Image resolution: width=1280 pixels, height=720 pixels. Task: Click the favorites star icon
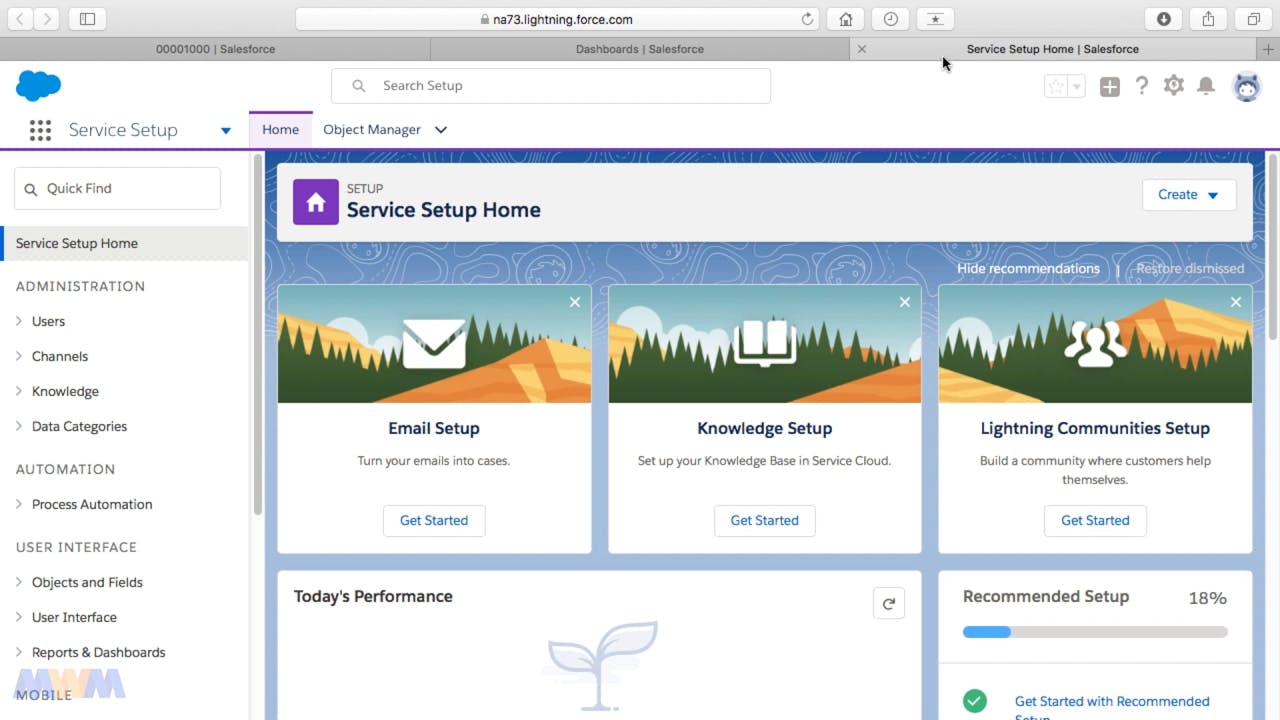pos(1056,87)
